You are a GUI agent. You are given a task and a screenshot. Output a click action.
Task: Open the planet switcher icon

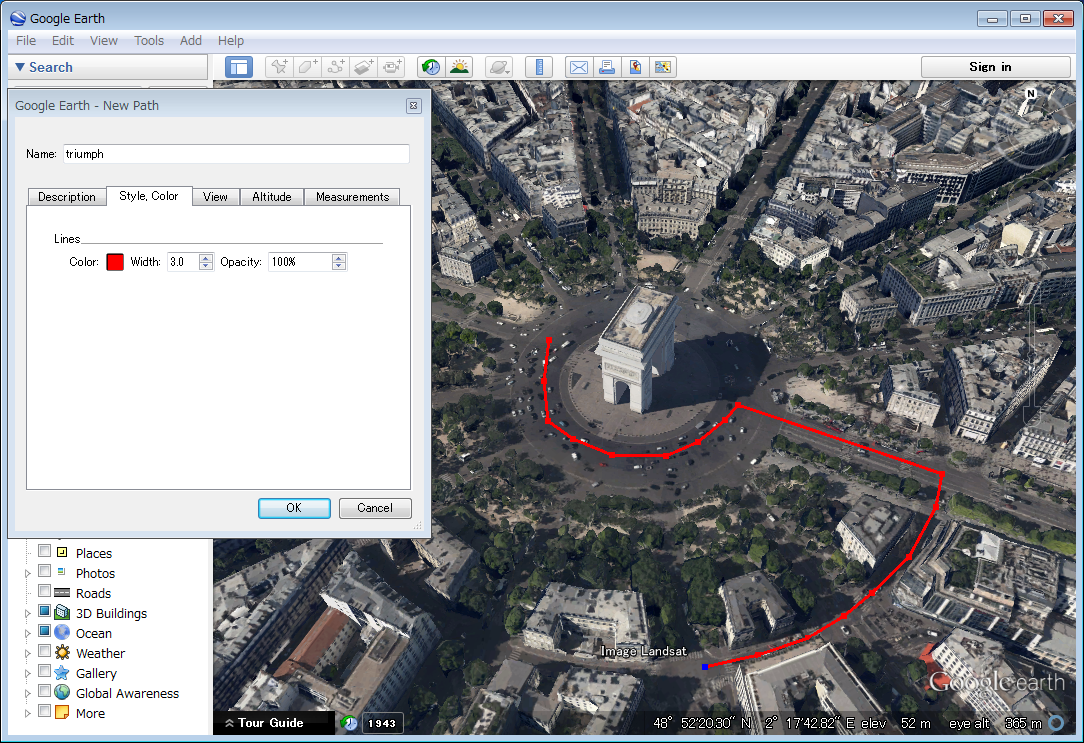click(x=499, y=67)
